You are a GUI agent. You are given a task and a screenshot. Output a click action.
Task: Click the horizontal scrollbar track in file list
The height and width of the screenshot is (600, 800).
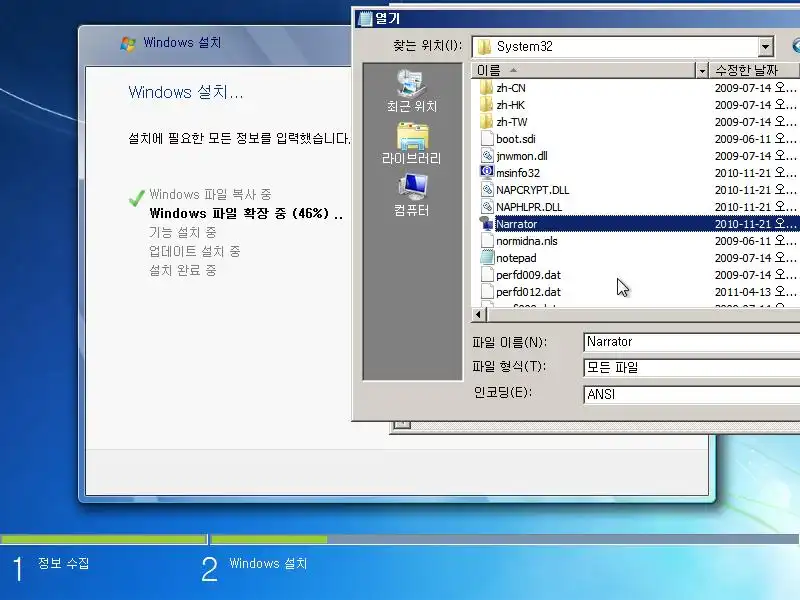click(x=643, y=315)
